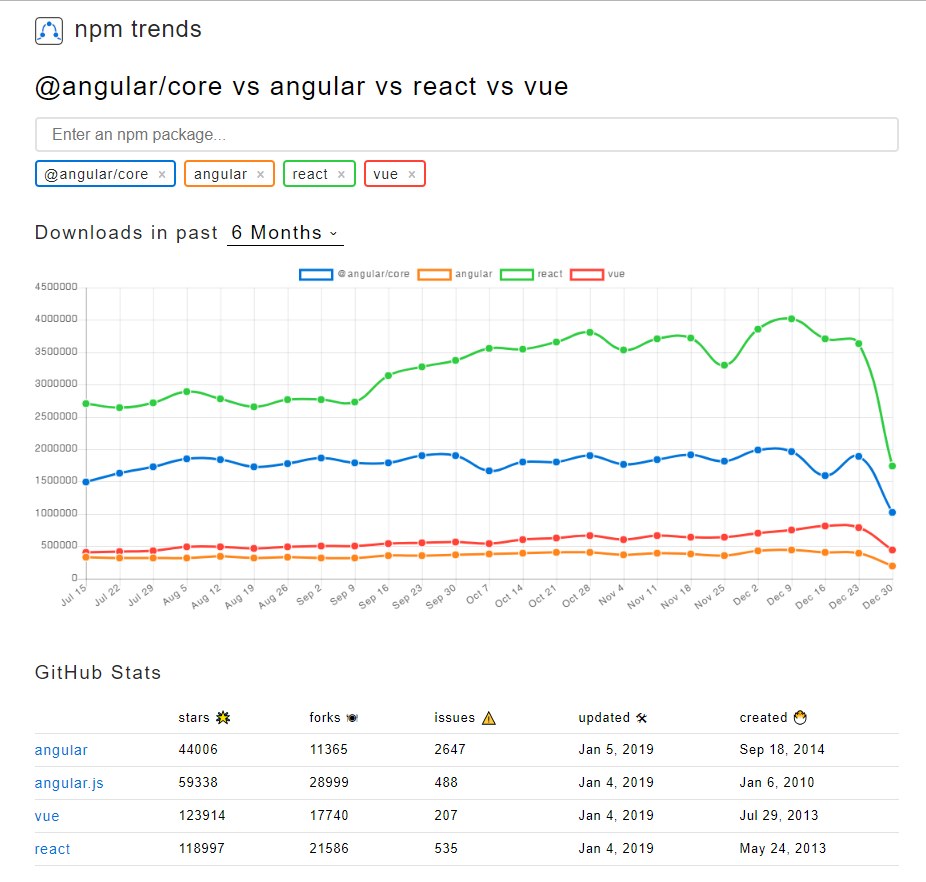Viewport: 926px width, 882px height.
Task: Click angular.js fork count 28999
Action: (329, 783)
